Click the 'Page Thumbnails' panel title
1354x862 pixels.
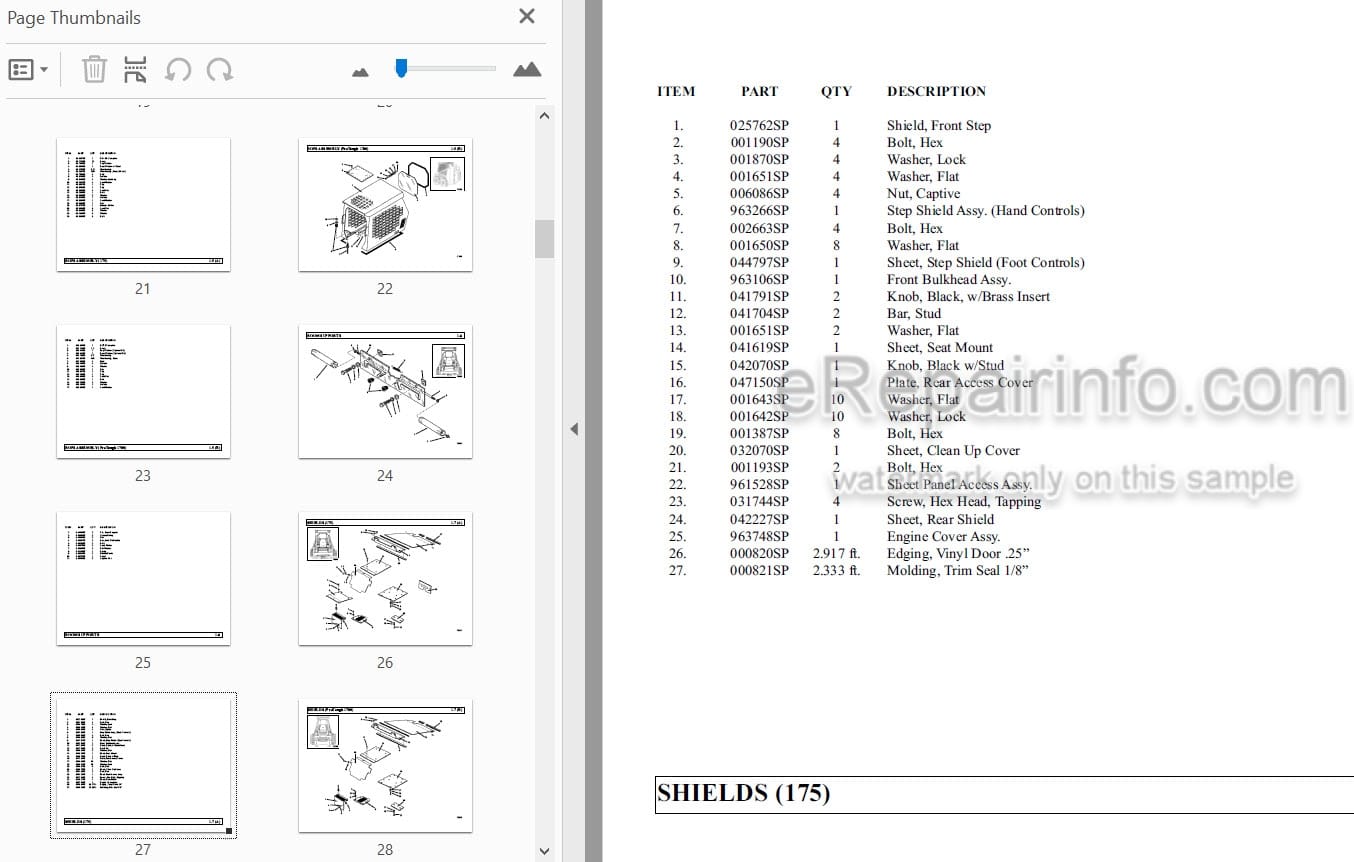[74, 18]
